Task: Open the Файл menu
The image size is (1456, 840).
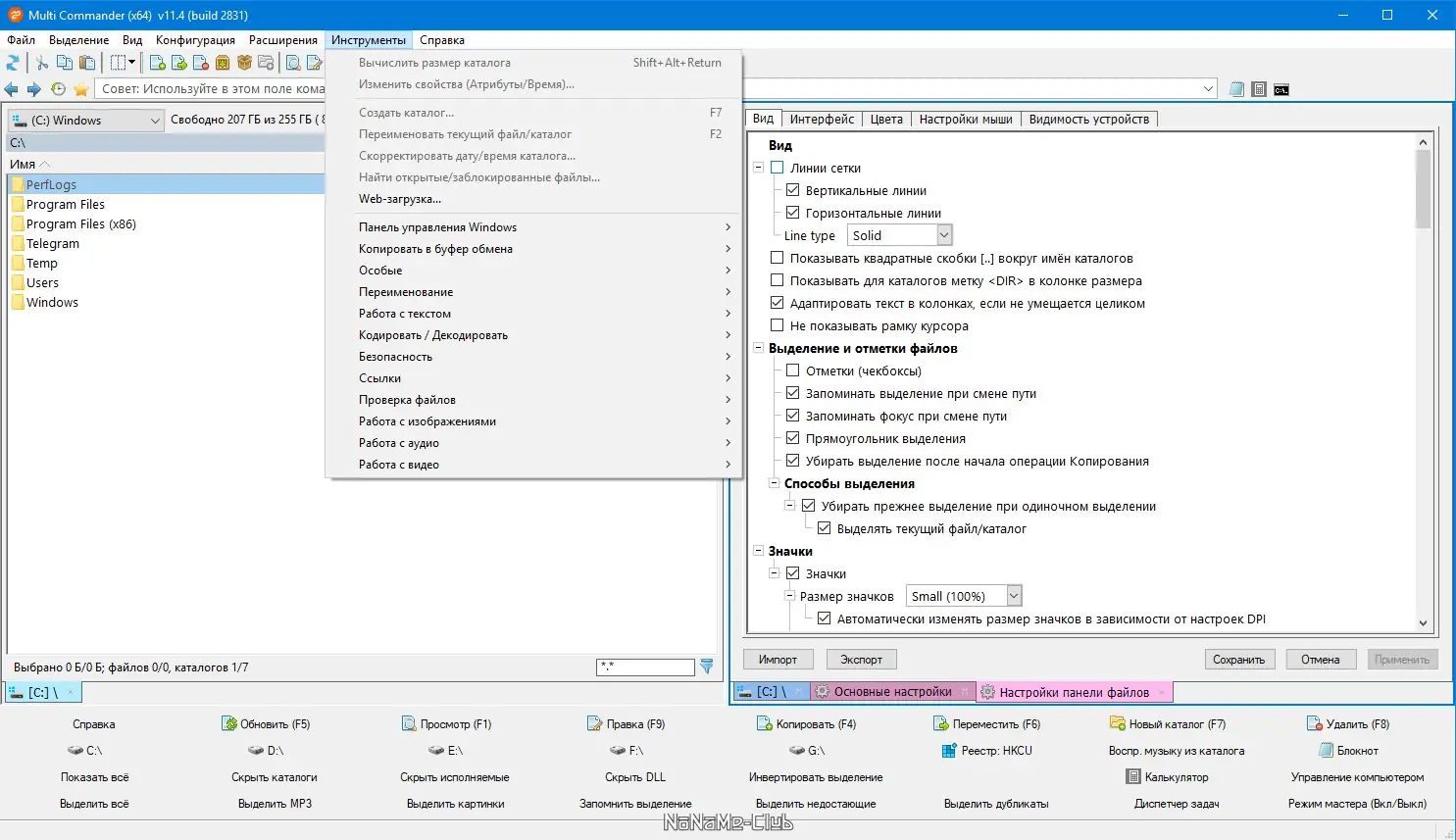Action: (21, 40)
